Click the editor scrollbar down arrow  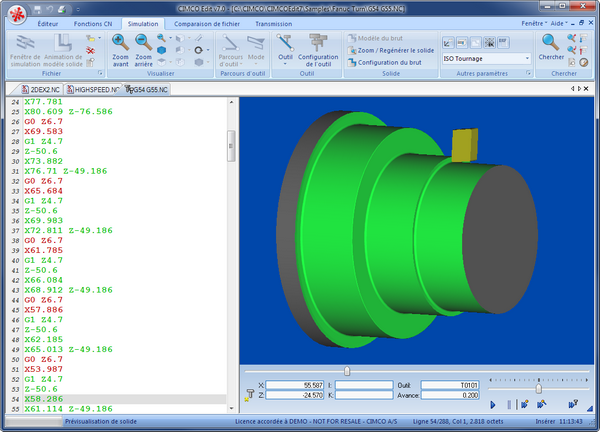[231, 408]
